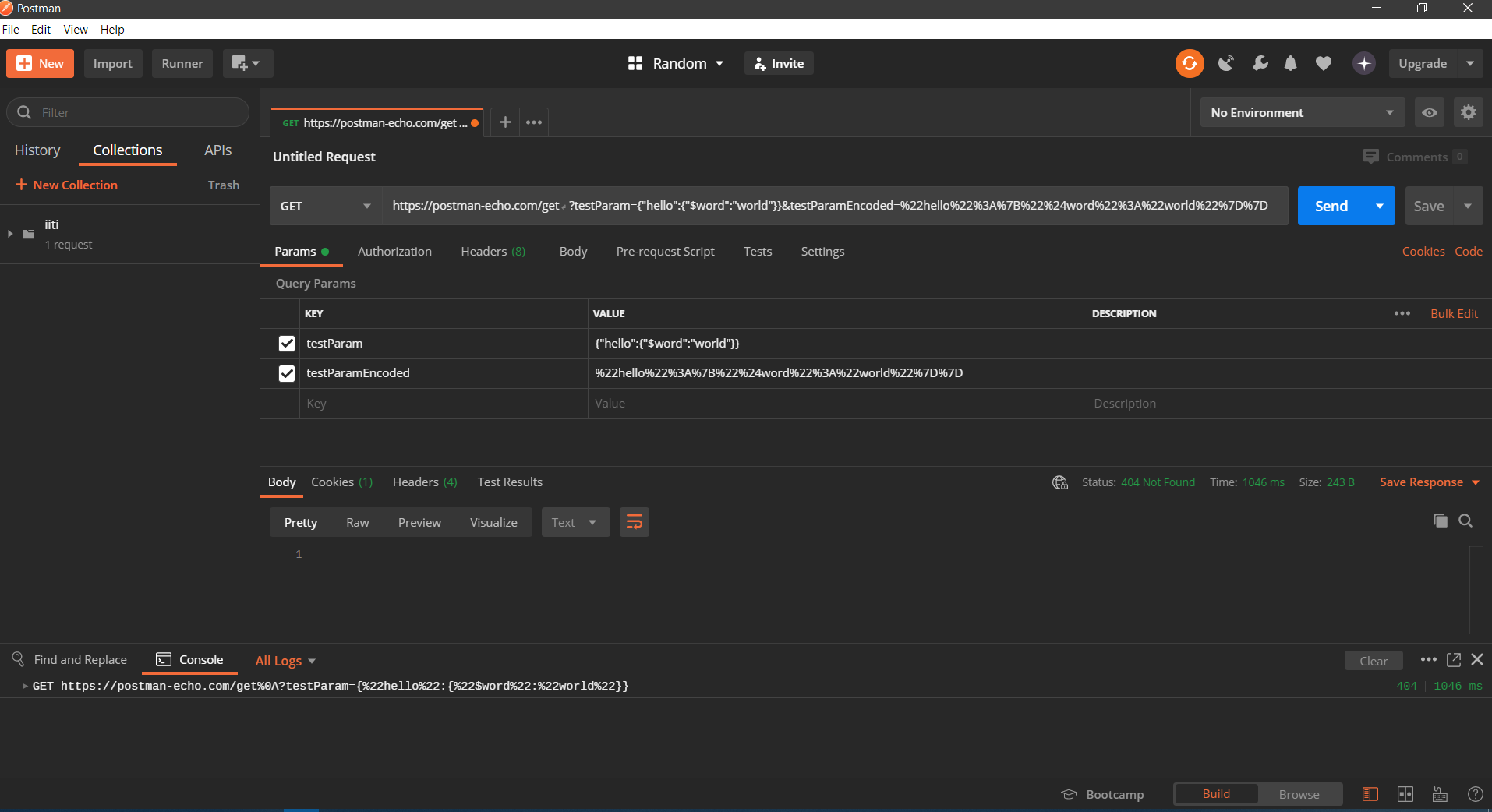This screenshot has height=812, width=1492.
Task: Copy response body to clipboard
Action: [x=1440, y=521]
